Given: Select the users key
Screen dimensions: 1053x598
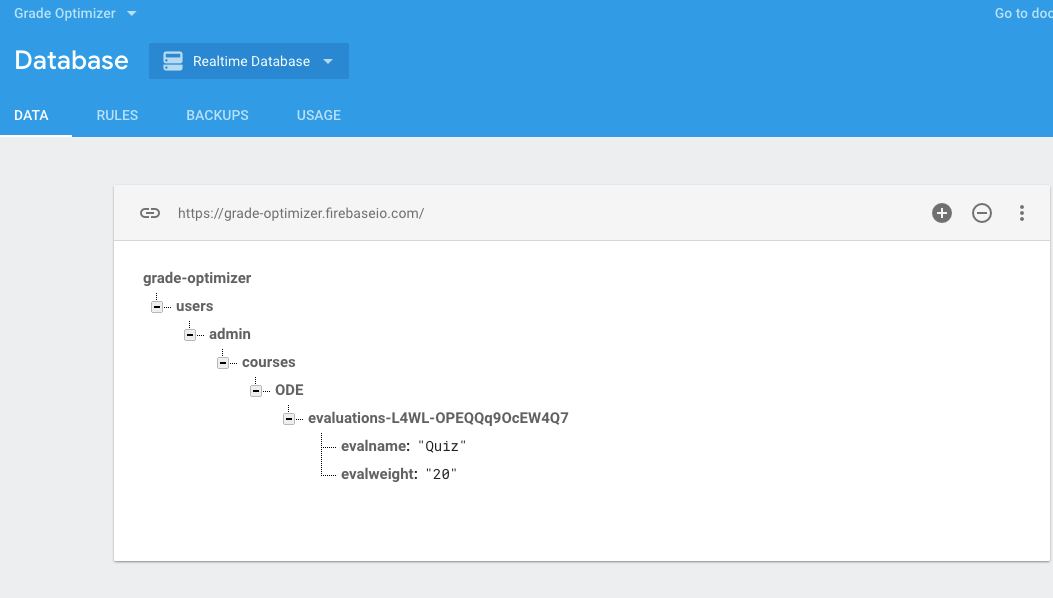Looking at the screenshot, I should [x=195, y=306].
